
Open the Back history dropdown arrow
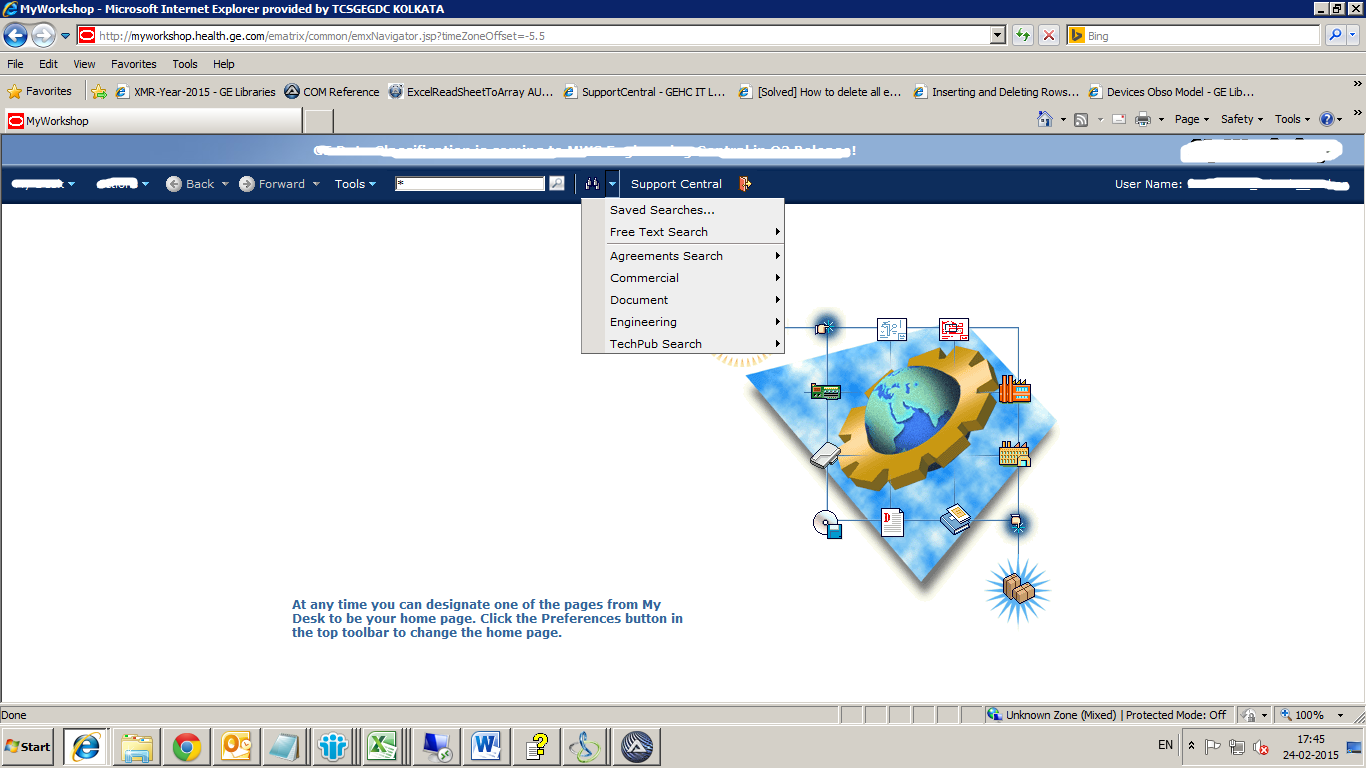[x=225, y=184]
